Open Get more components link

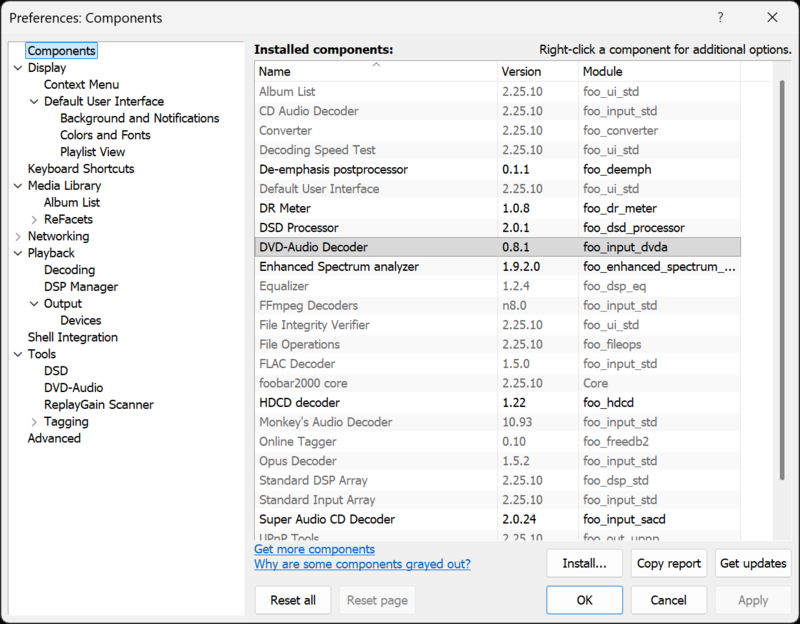(314, 549)
